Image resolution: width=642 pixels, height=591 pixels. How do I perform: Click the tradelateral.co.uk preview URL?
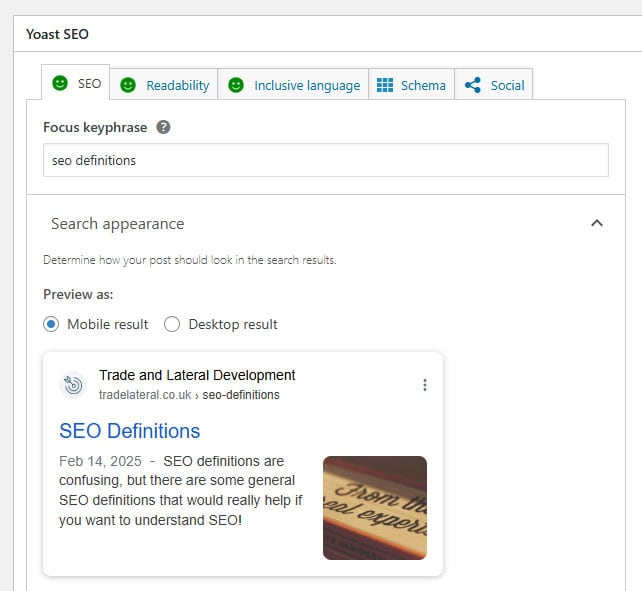click(x=189, y=395)
